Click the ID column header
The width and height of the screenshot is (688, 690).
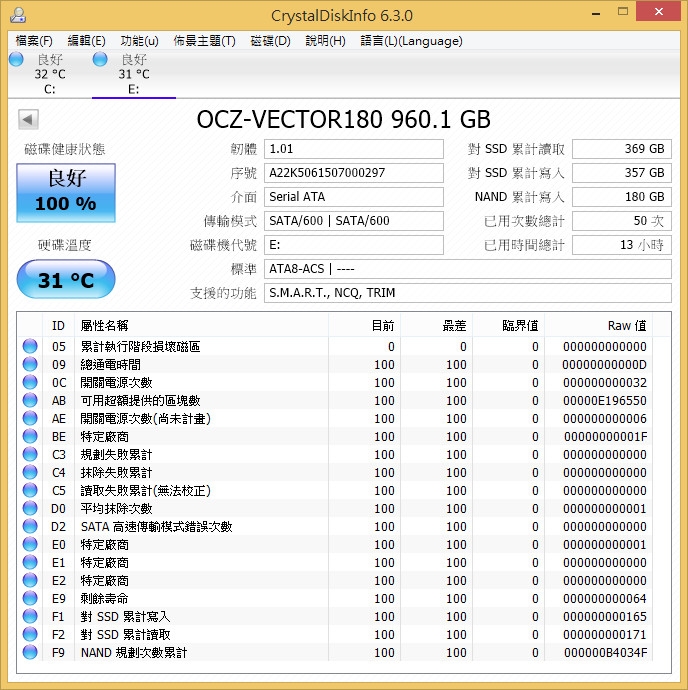coord(59,326)
